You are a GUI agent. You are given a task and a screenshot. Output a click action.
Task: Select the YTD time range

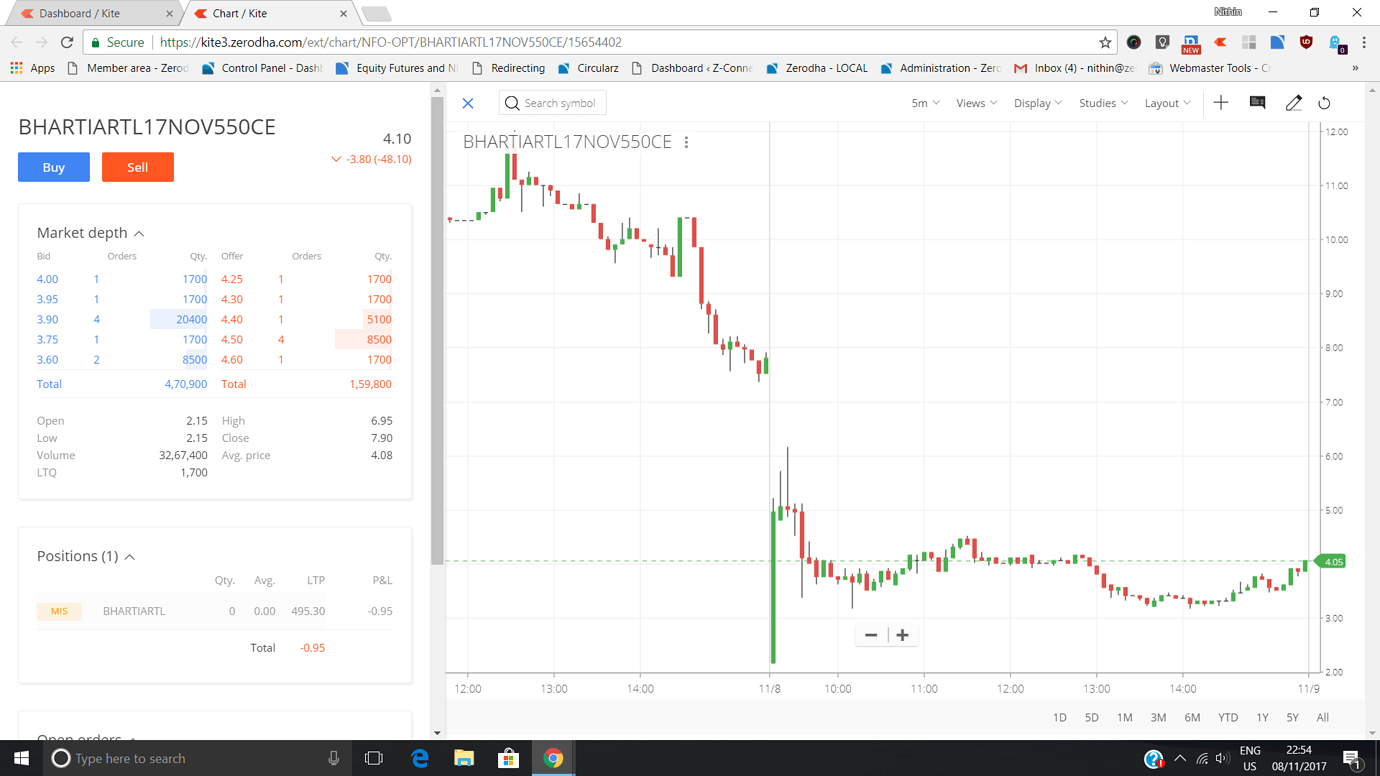point(1228,717)
